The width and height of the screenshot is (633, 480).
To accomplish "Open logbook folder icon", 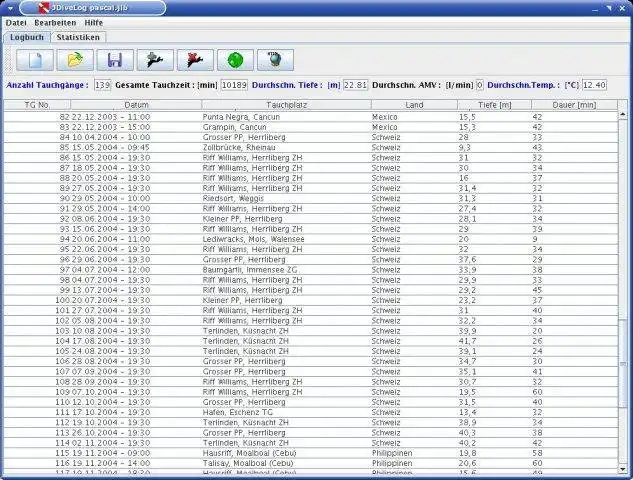I will (75, 60).
